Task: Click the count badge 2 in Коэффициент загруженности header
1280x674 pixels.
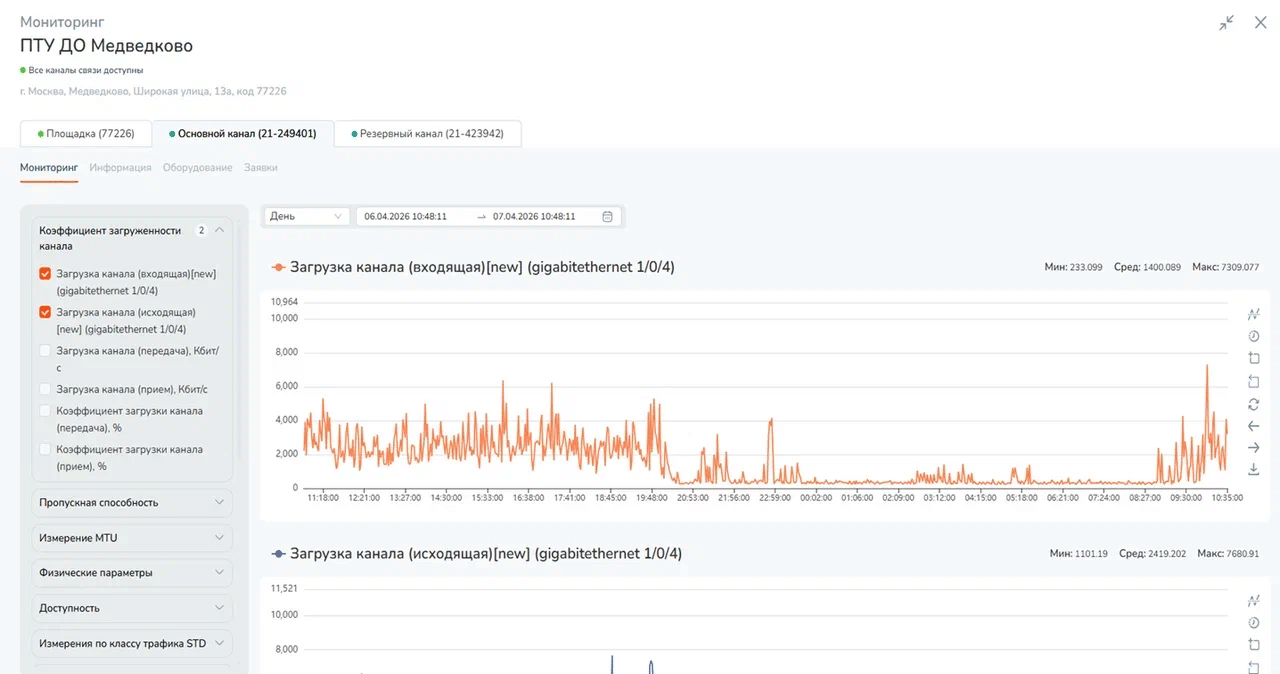Action: (x=201, y=230)
